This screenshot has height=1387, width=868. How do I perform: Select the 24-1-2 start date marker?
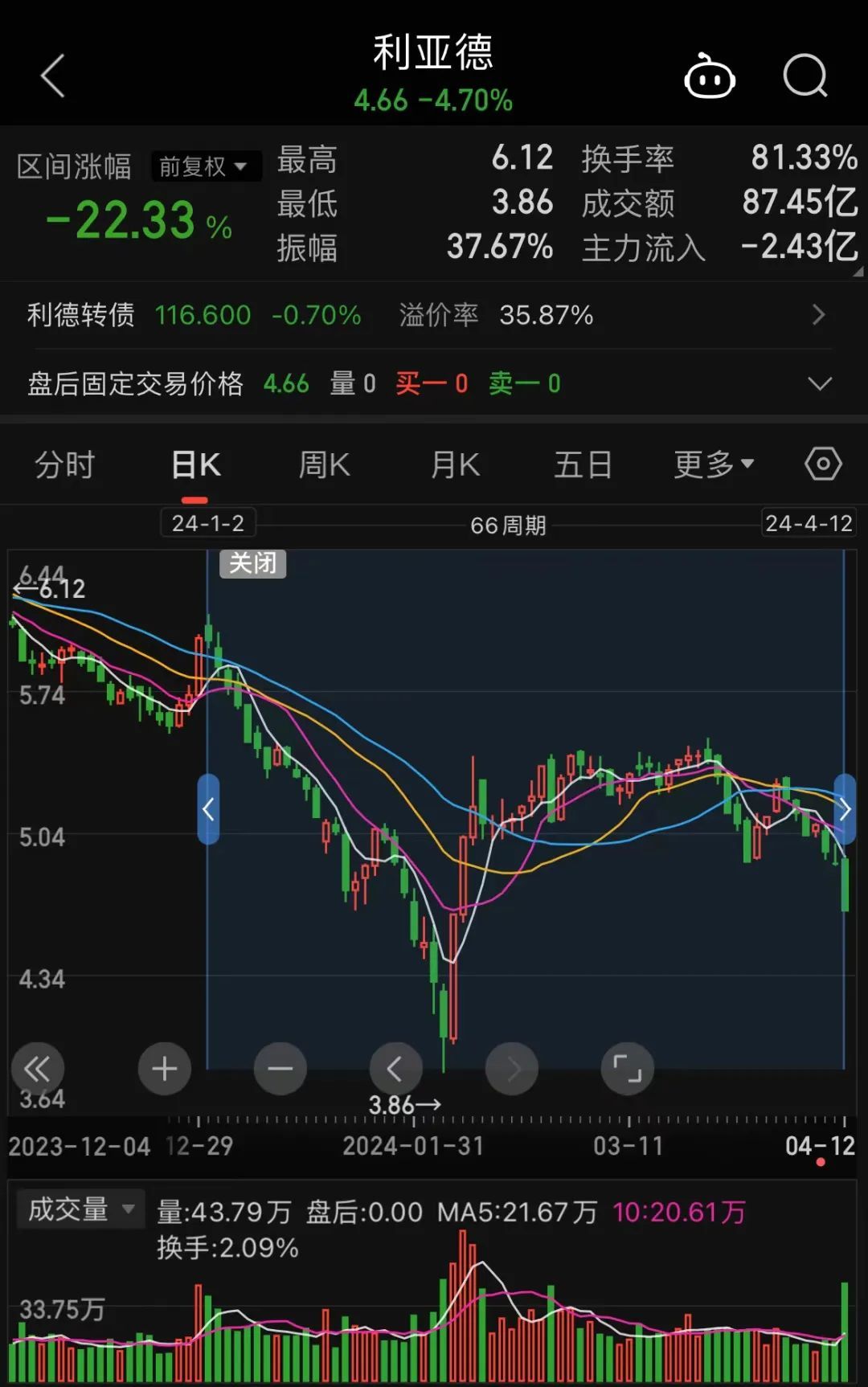[208, 523]
